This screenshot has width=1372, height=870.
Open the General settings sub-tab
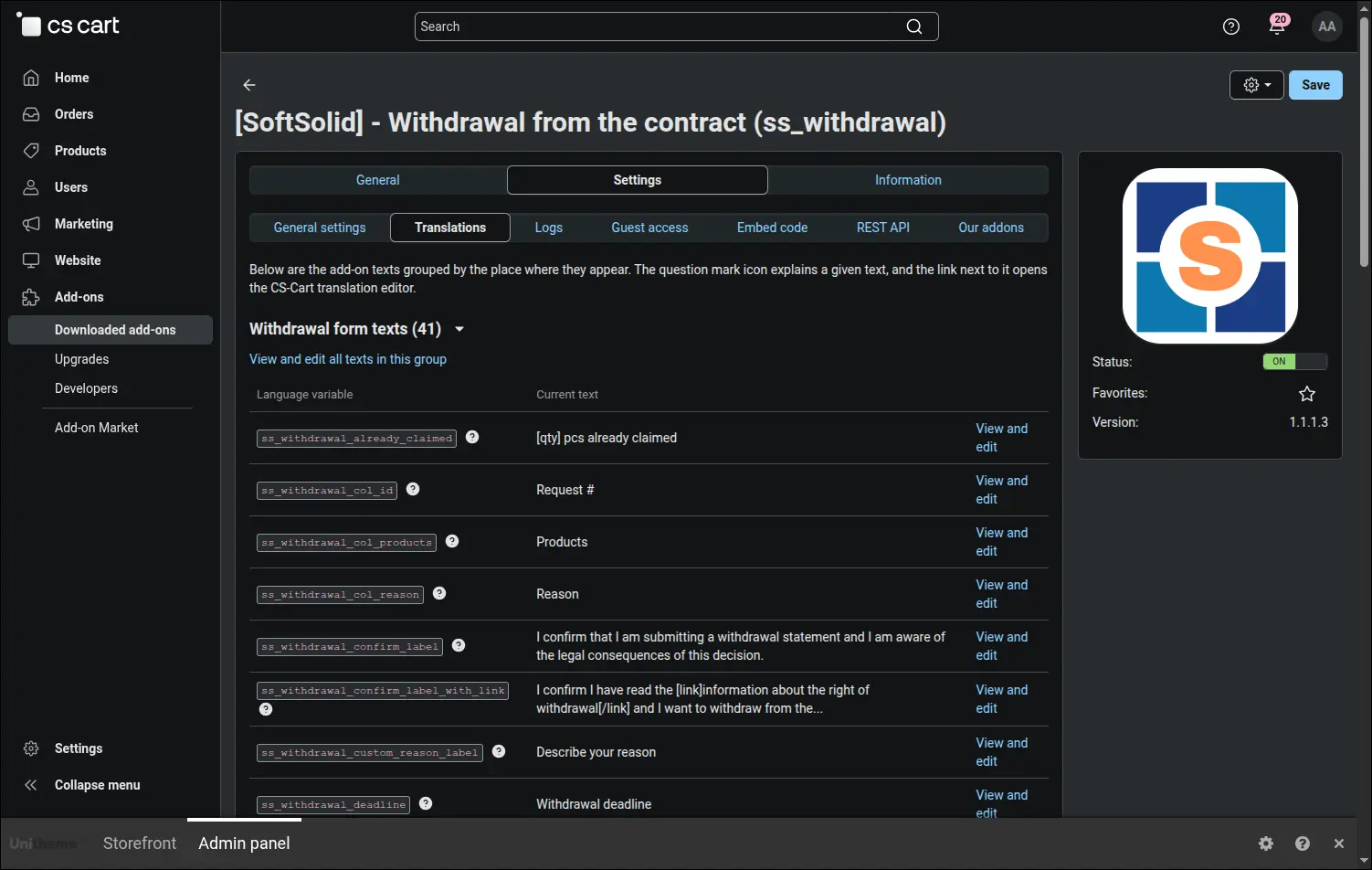(x=320, y=228)
